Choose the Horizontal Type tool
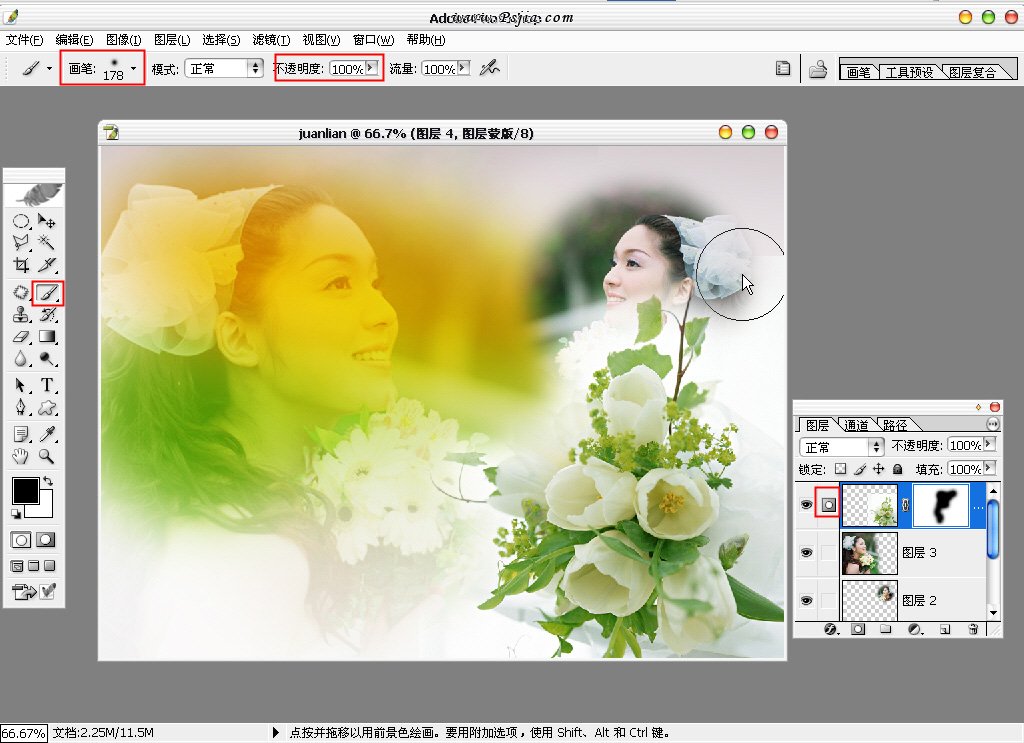 point(46,386)
